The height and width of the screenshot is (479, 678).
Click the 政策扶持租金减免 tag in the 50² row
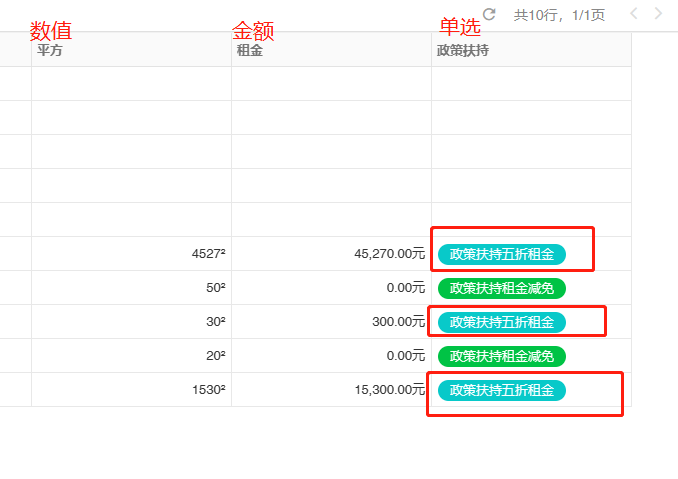click(501, 288)
